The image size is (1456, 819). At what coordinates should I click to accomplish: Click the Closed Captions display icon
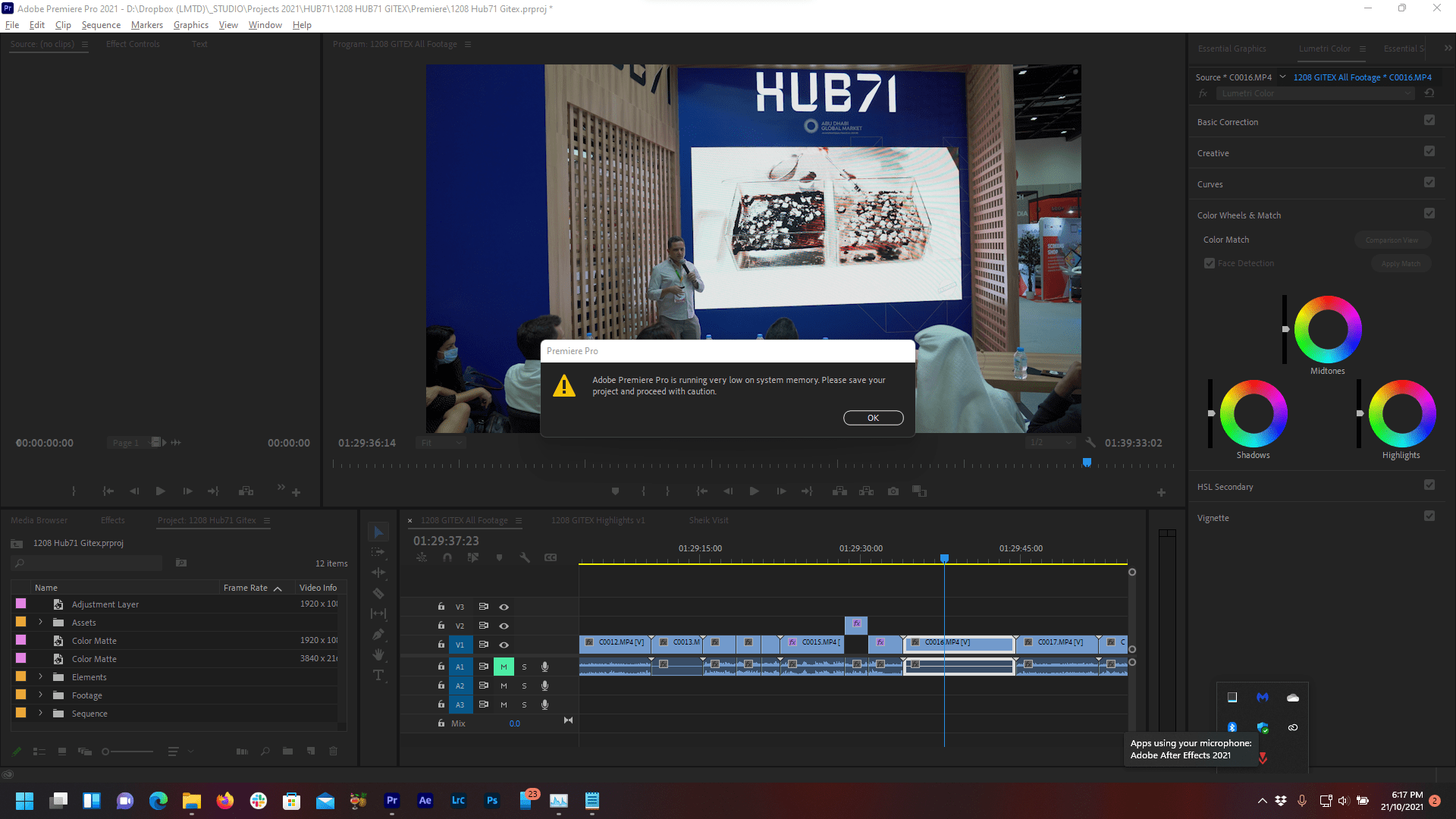(551, 557)
